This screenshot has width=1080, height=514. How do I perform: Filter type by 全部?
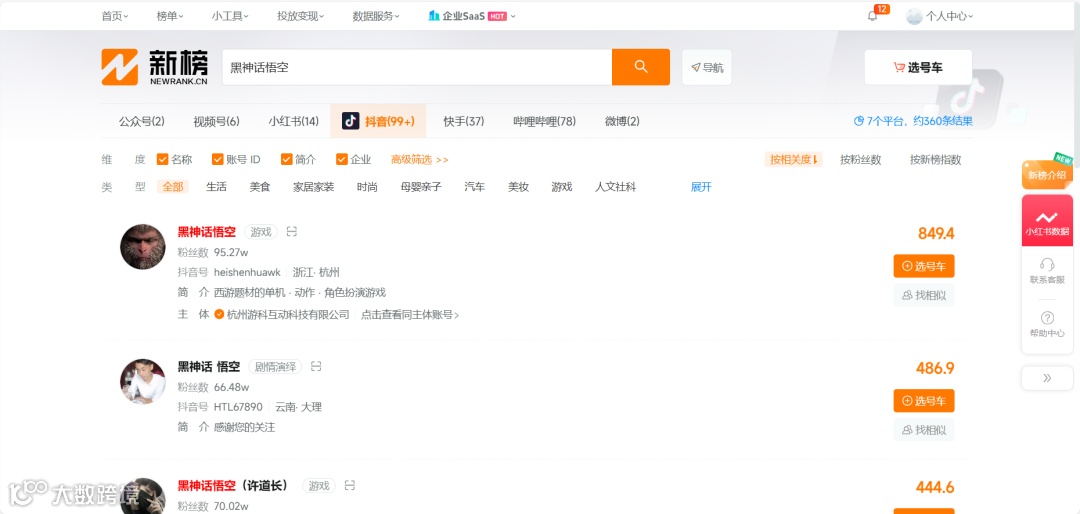pos(173,187)
